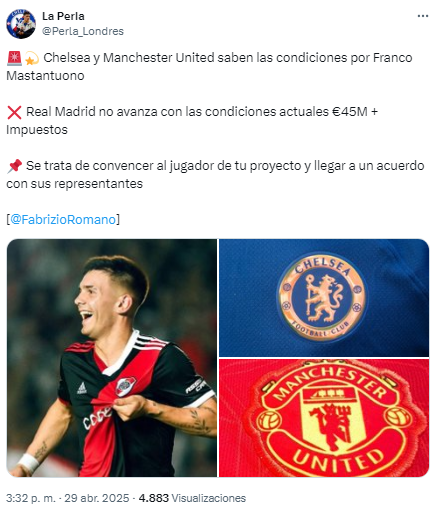This screenshot has height=512, width=437.
Task: Click the 3:32 p. m. timestamp
Action: (31, 498)
